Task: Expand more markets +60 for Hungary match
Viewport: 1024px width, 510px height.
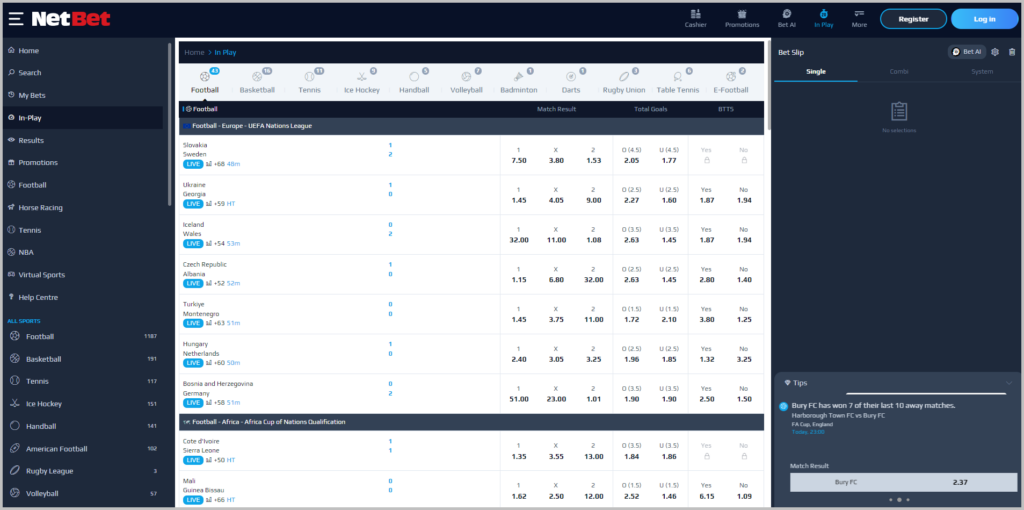Action: [219, 363]
